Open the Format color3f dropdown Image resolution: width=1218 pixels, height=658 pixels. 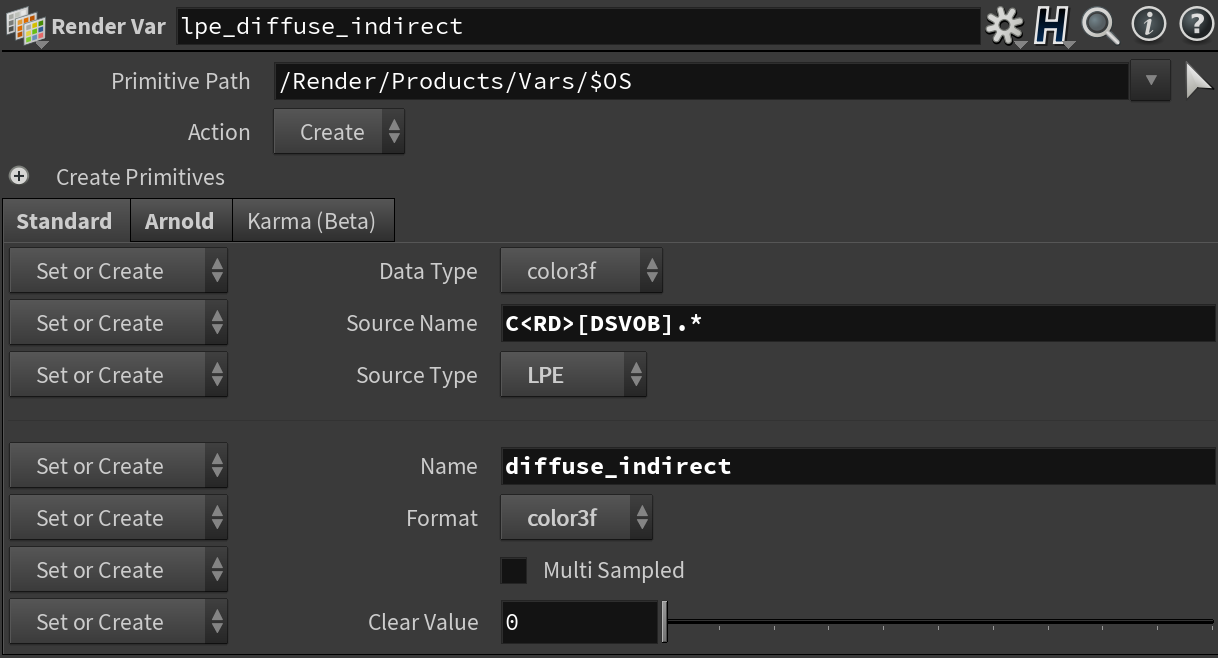coord(575,518)
